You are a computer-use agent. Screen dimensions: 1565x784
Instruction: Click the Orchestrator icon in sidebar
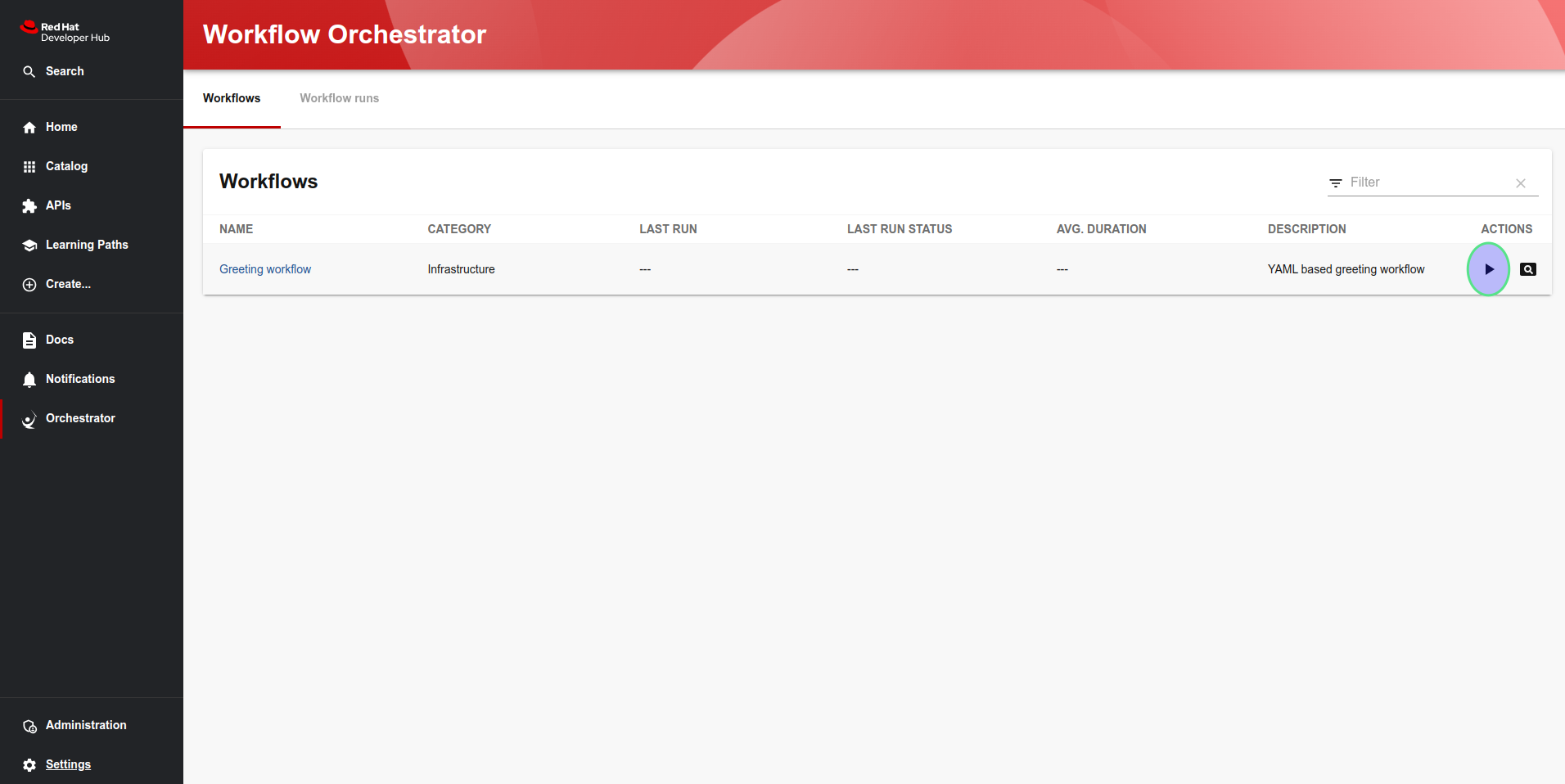pyautogui.click(x=29, y=419)
